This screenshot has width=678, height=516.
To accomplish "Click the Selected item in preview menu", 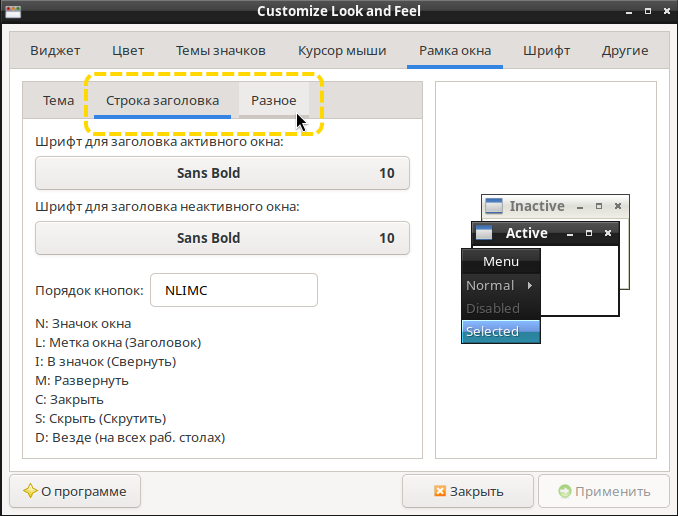I will coord(500,331).
